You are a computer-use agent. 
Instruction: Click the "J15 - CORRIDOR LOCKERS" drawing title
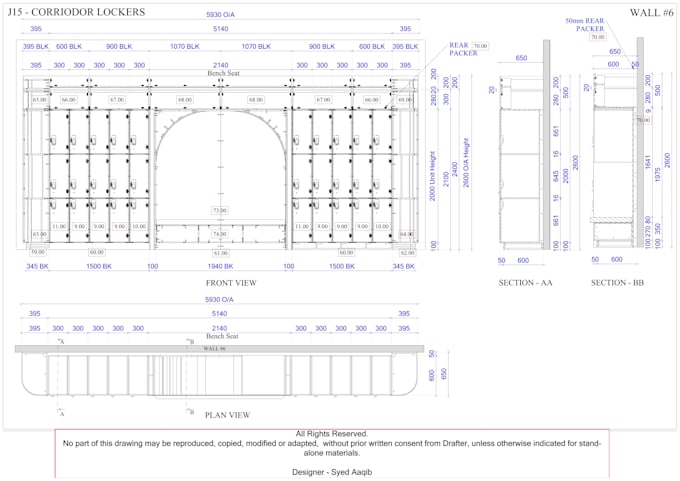[76, 12]
